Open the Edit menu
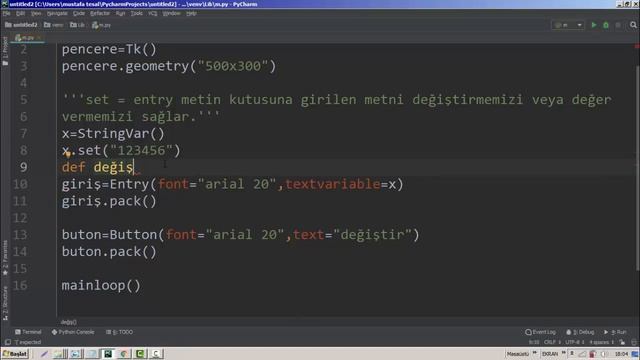Screen dimensions: 640x360 pyautogui.click(x=20, y=13)
